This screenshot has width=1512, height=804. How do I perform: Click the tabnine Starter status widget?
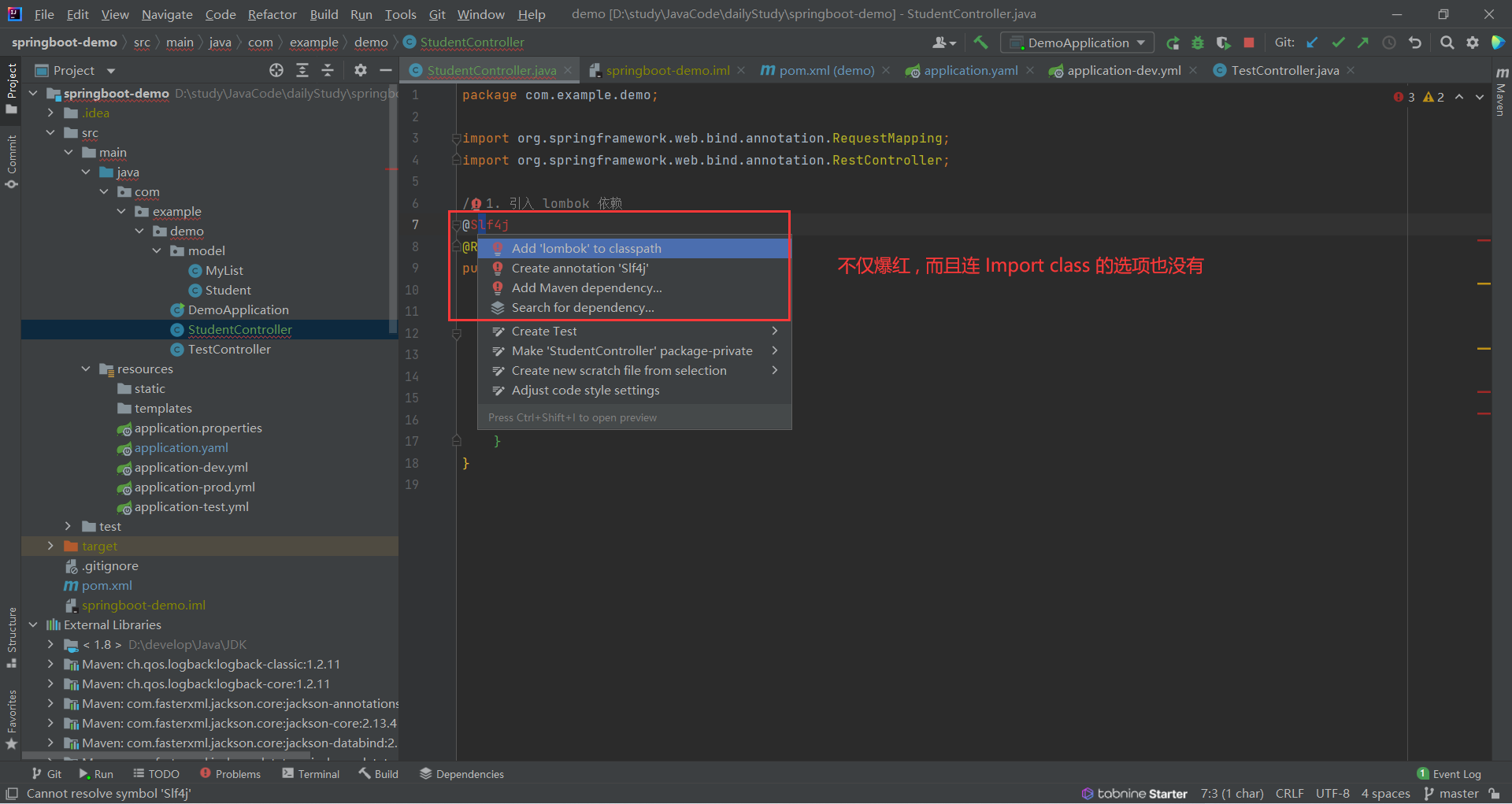click(x=1134, y=794)
